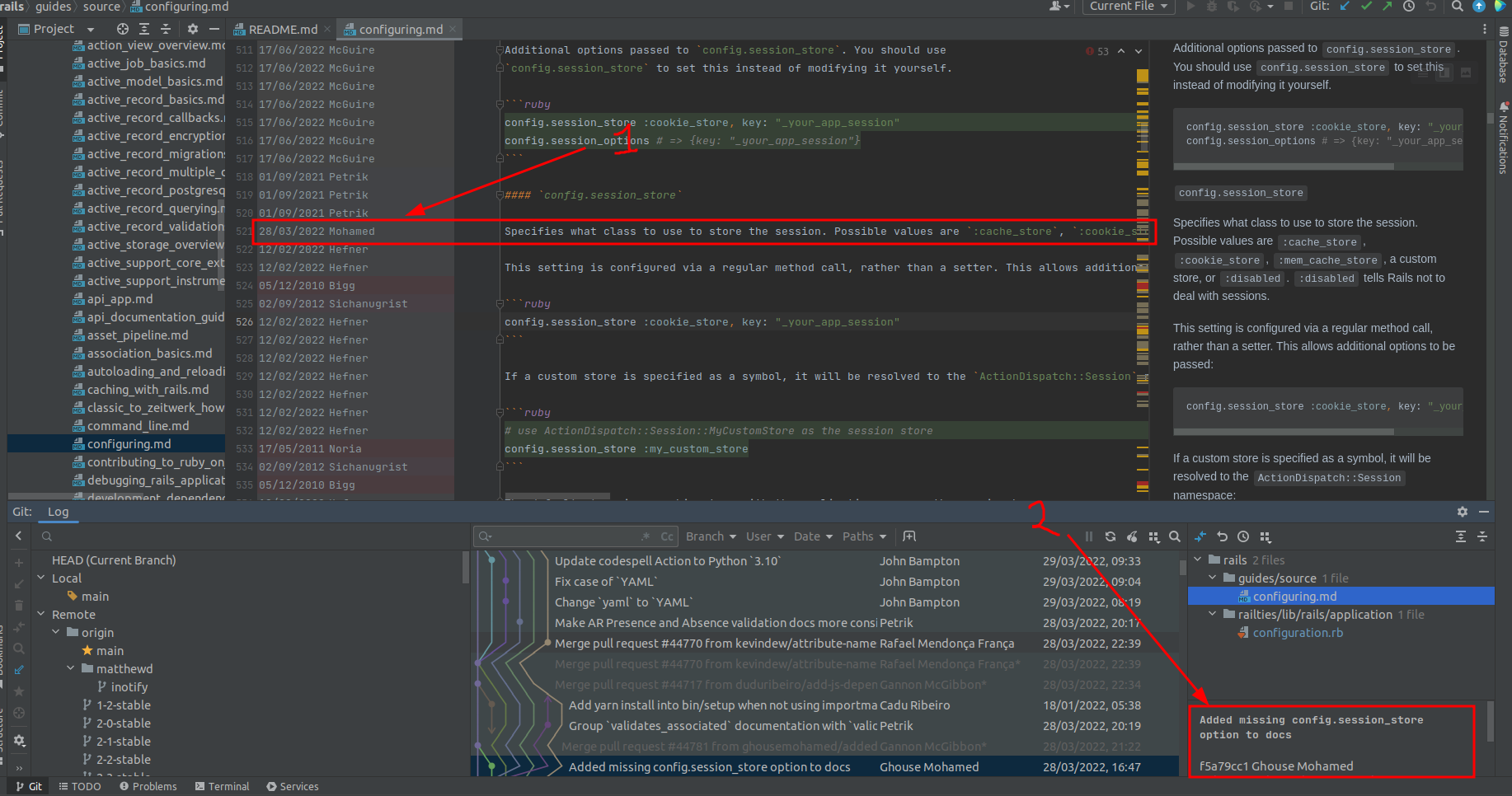Image resolution: width=1512 pixels, height=796 pixels.
Task: Open Notifications side panel
Action: click(1503, 138)
